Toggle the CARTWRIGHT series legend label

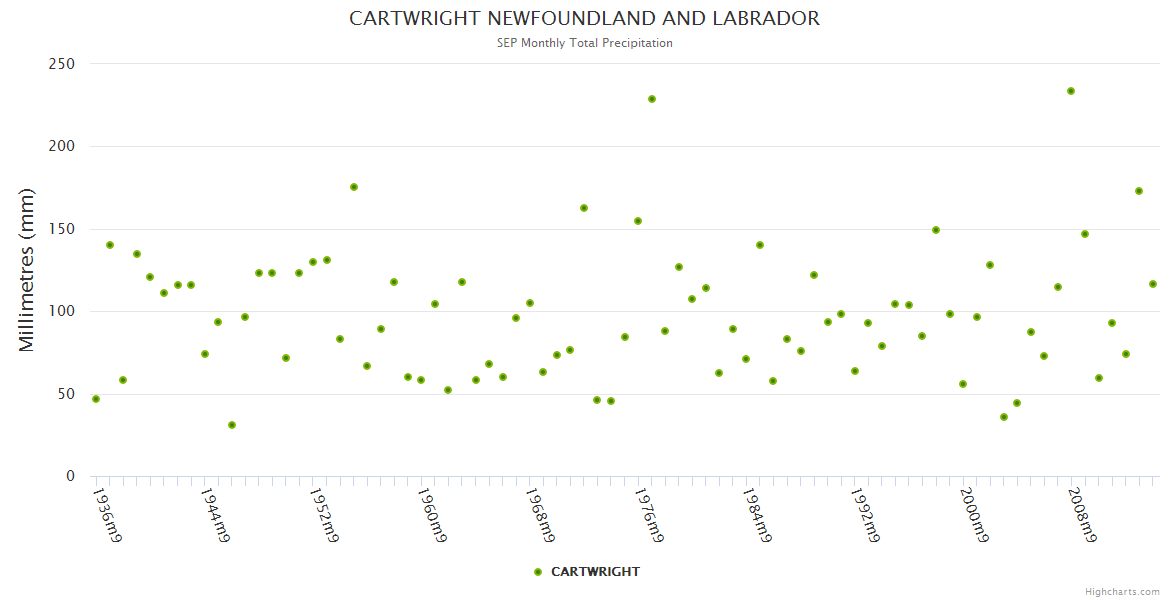(x=595, y=572)
